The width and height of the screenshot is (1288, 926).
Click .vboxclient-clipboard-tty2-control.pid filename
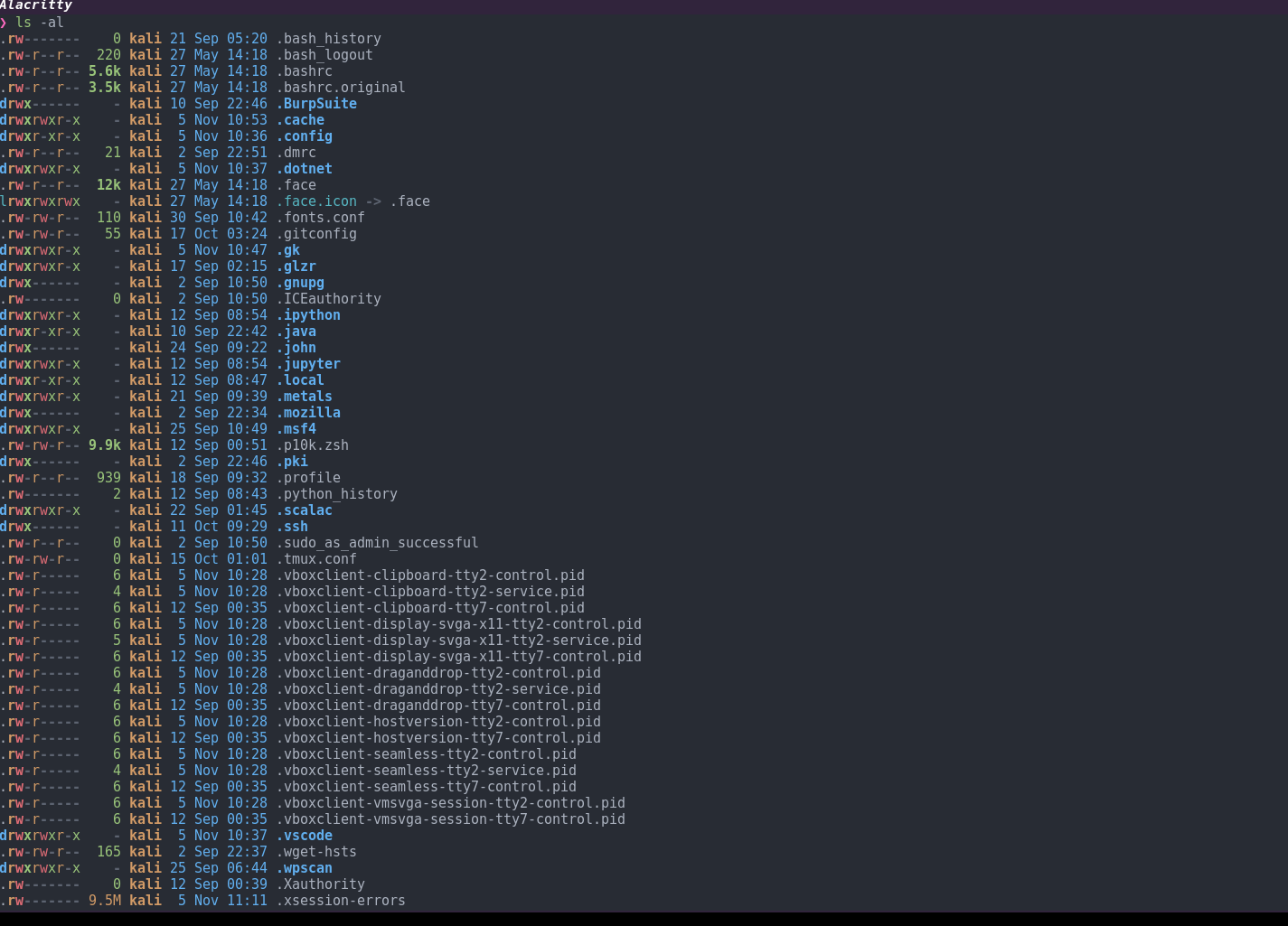pyautogui.click(x=430, y=575)
